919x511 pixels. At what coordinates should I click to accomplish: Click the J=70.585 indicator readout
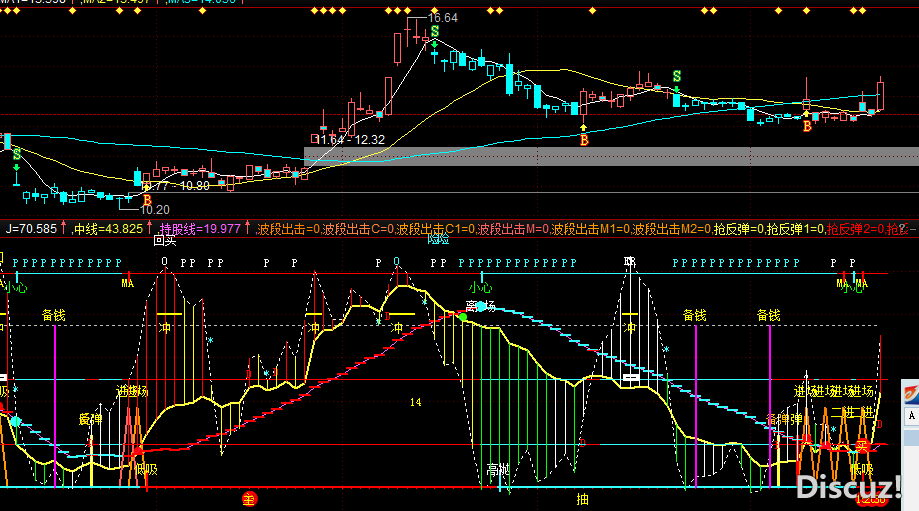(x=32, y=229)
